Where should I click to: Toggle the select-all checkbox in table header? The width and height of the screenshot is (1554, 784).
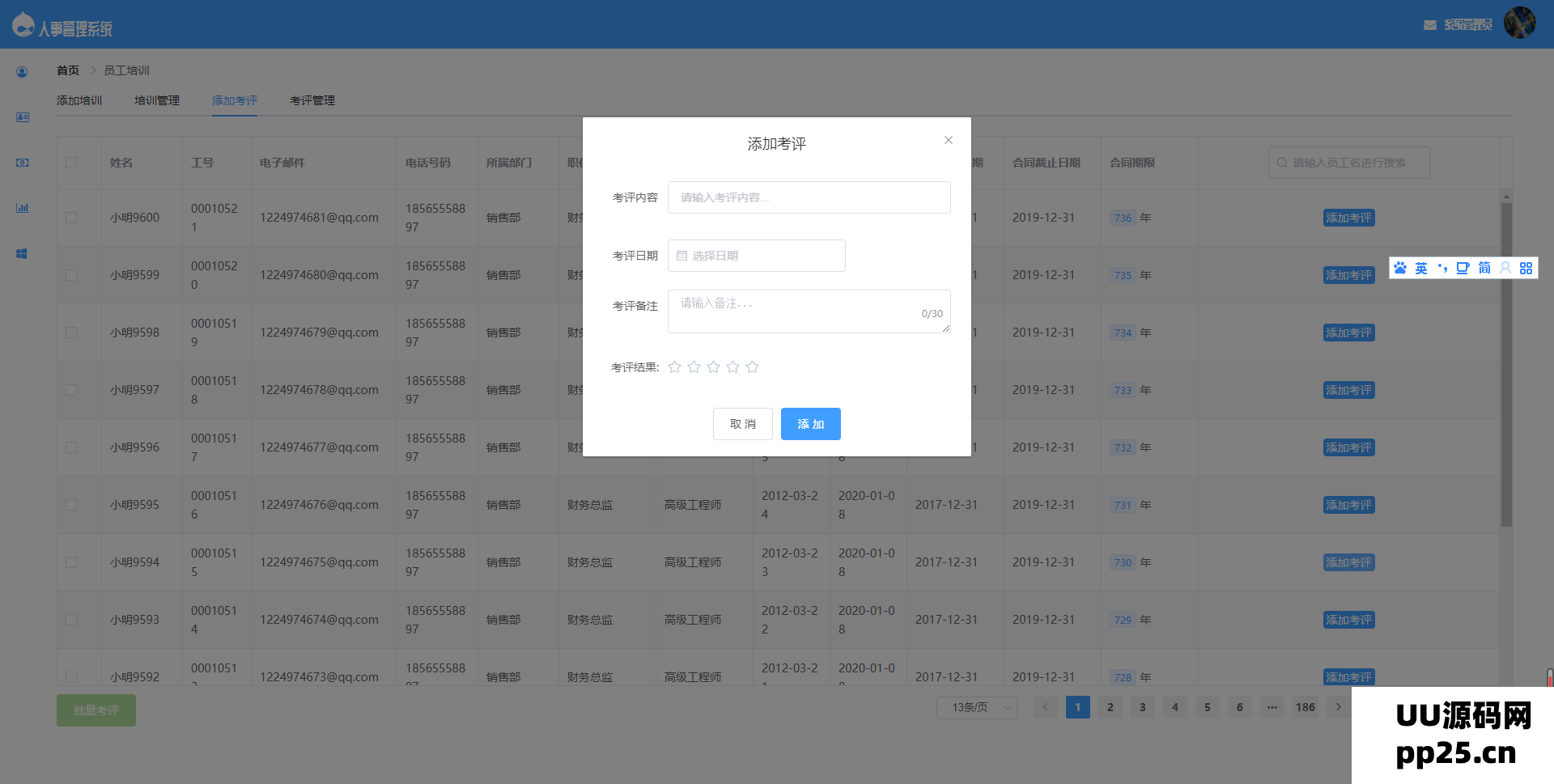click(x=71, y=163)
